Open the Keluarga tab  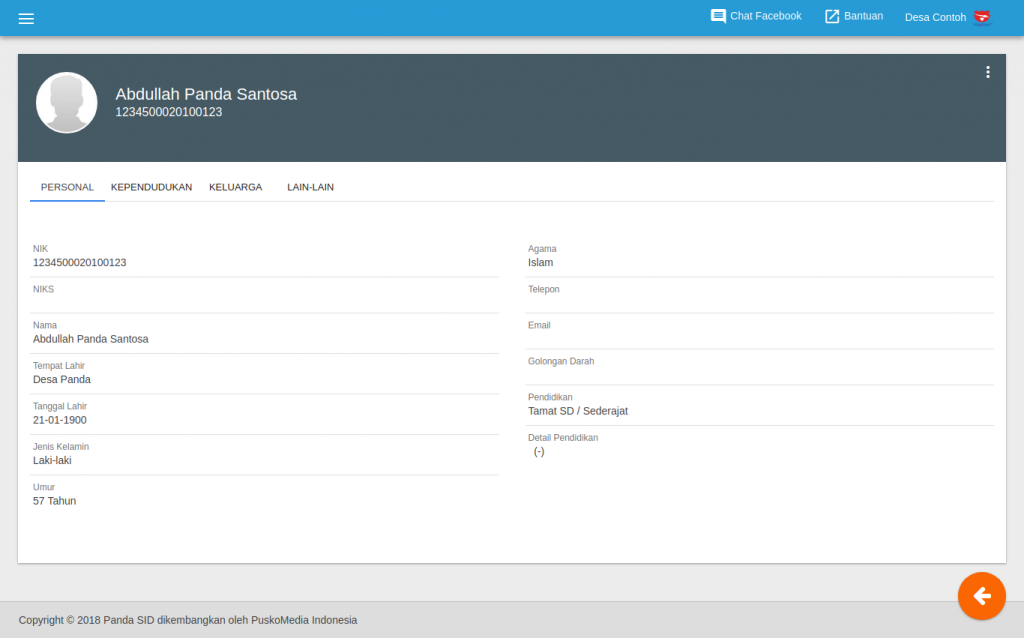pos(236,187)
